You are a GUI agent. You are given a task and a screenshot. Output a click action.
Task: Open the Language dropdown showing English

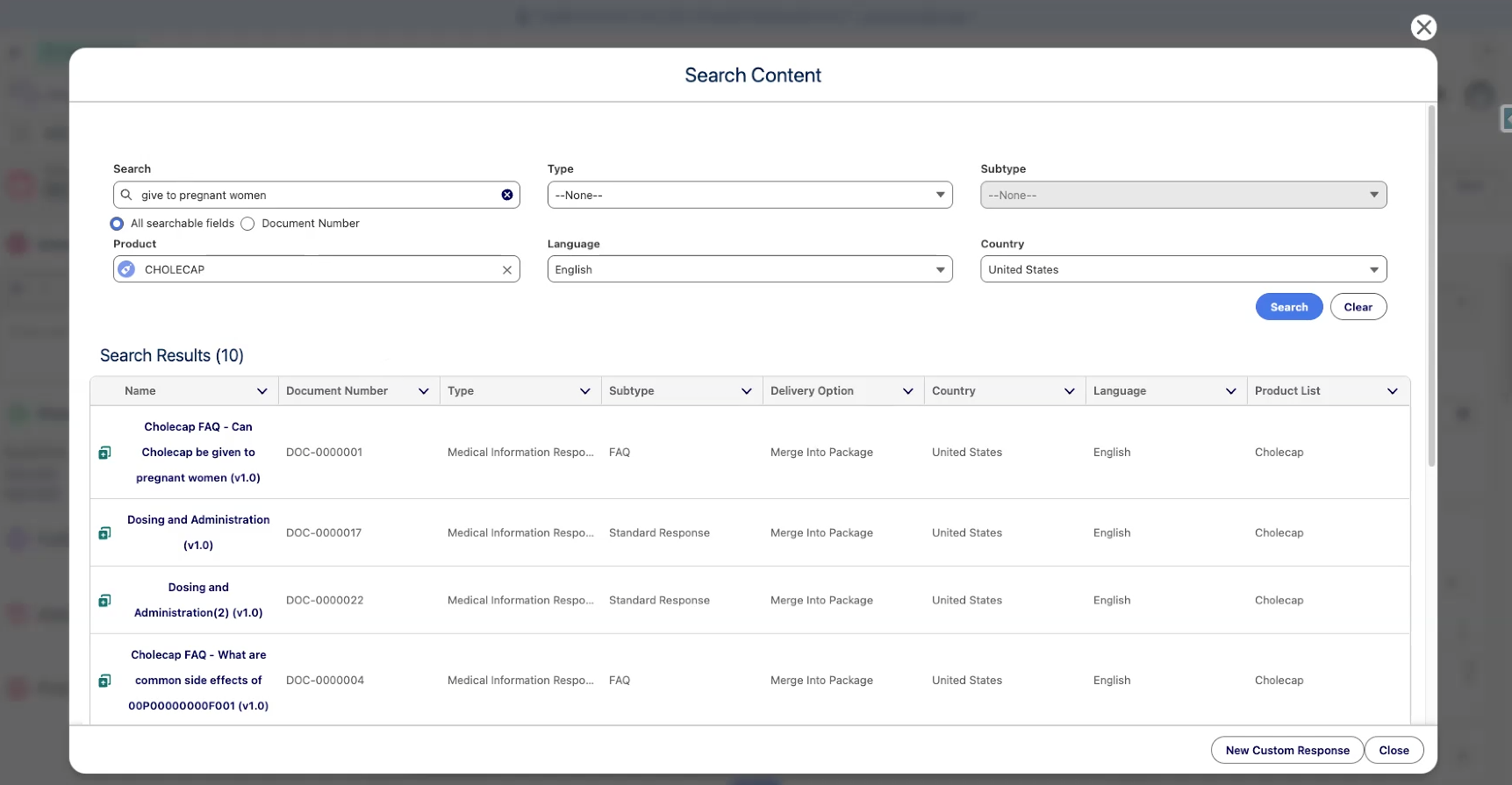pyautogui.click(x=750, y=269)
